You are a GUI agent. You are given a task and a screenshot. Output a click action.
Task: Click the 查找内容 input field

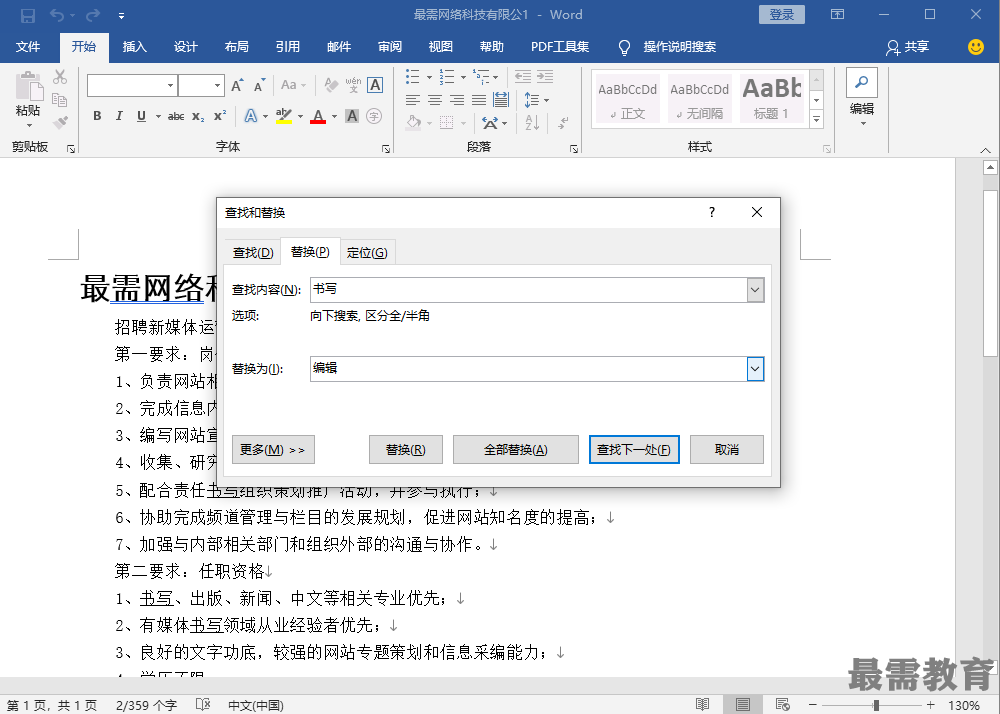pos(529,290)
